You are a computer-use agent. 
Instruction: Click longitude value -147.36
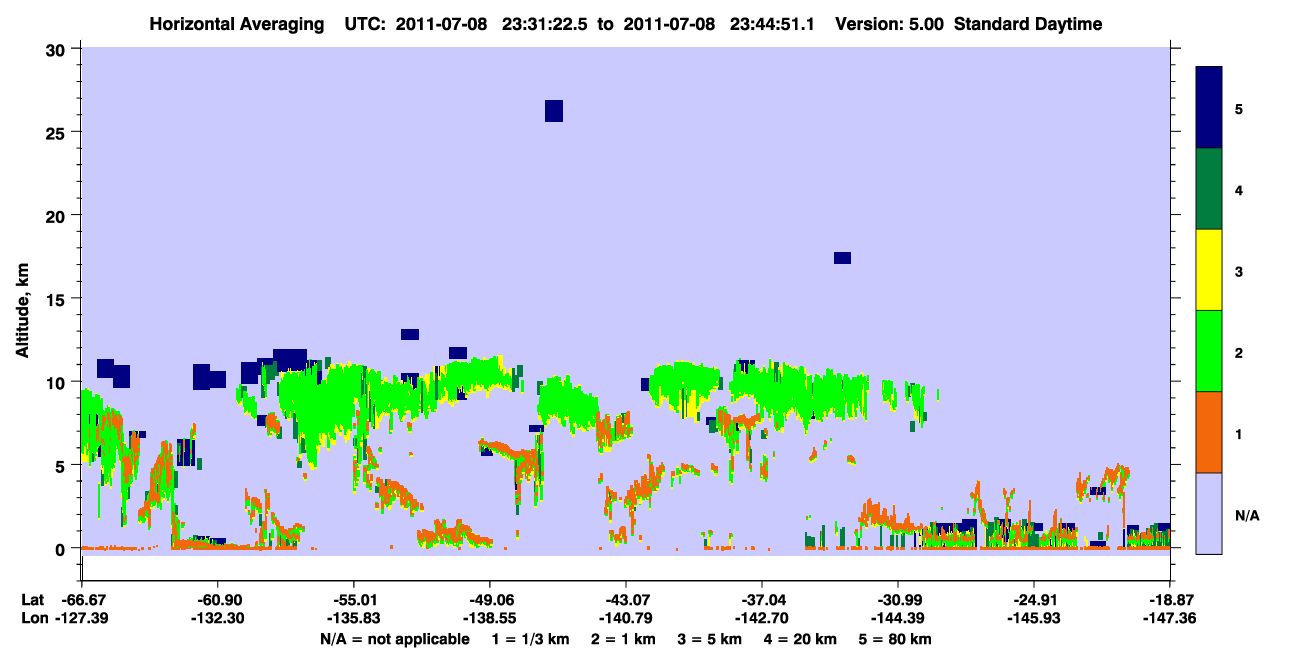click(x=1170, y=619)
